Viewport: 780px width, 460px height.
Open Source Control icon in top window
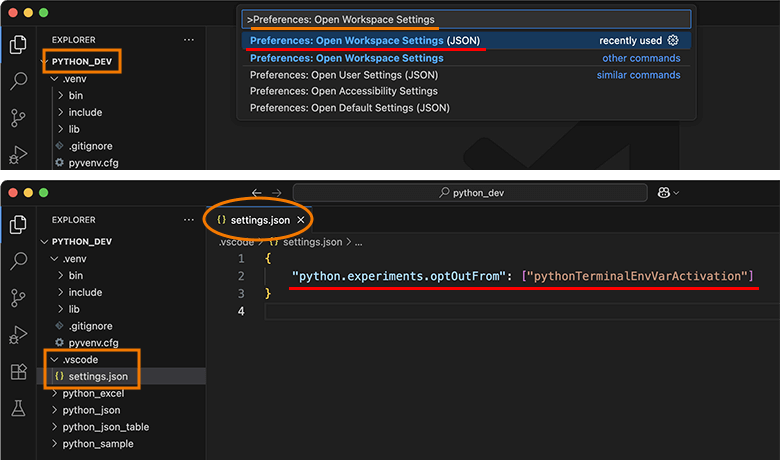(x=18, y=118)
